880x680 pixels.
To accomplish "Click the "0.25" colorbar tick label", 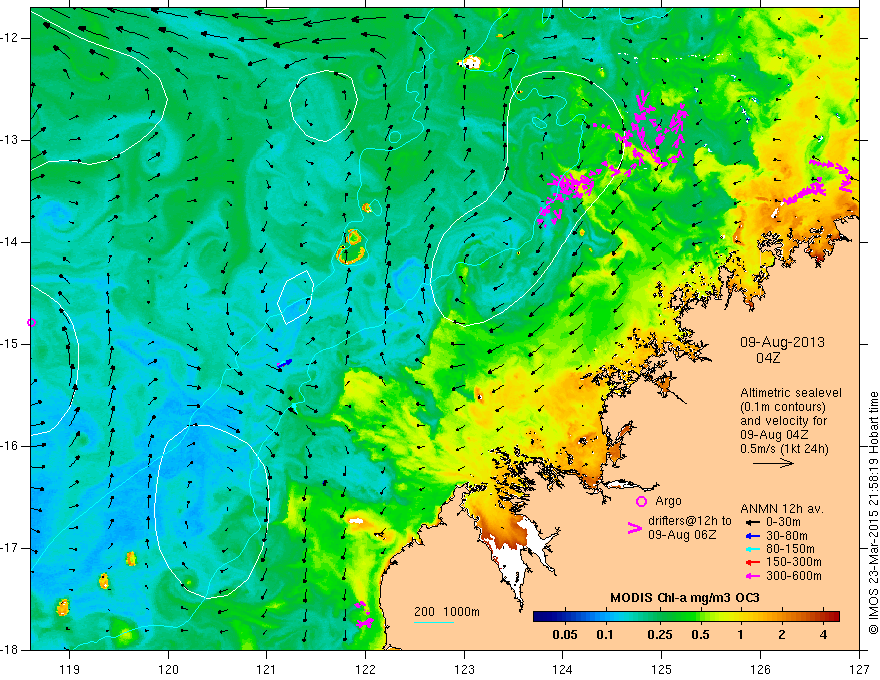I will tap(660, 635).
